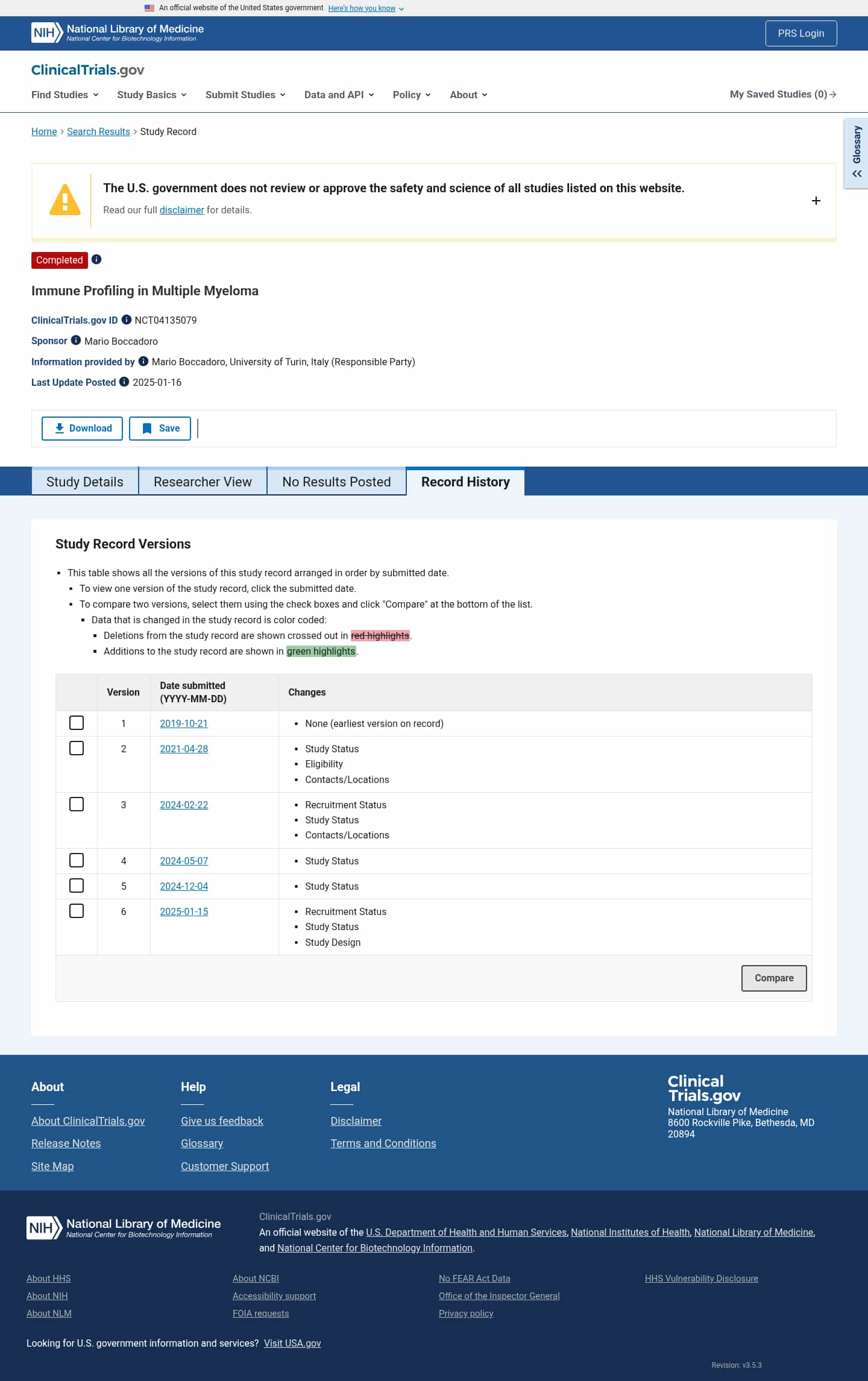
Task: Switch to the Researcher View tab
Action: coord(203,482)
